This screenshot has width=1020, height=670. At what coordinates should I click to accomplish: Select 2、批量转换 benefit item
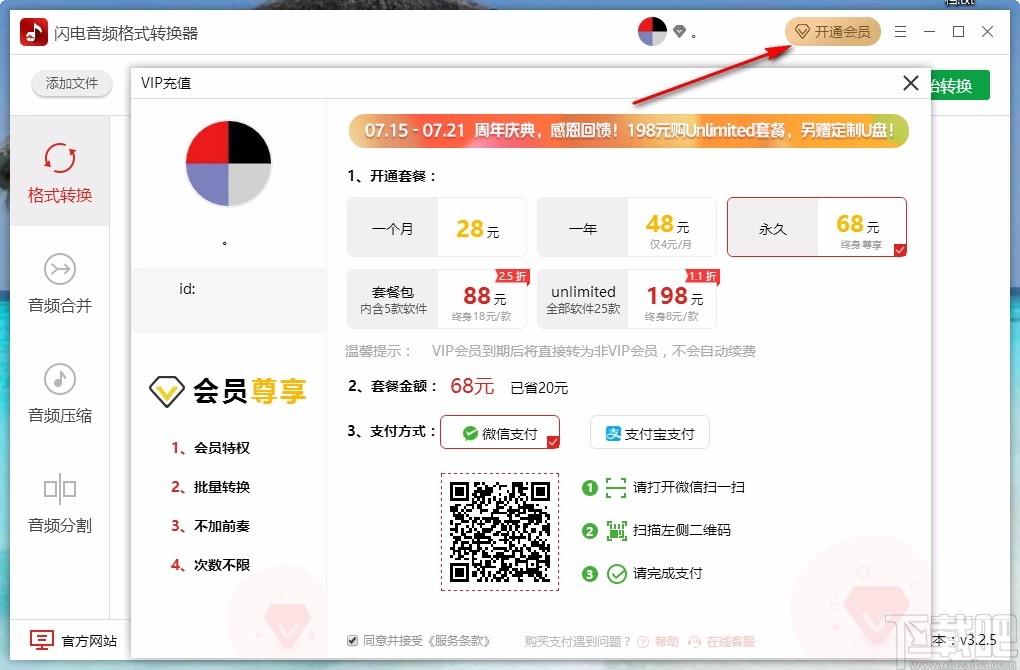[x=210, y=487]
